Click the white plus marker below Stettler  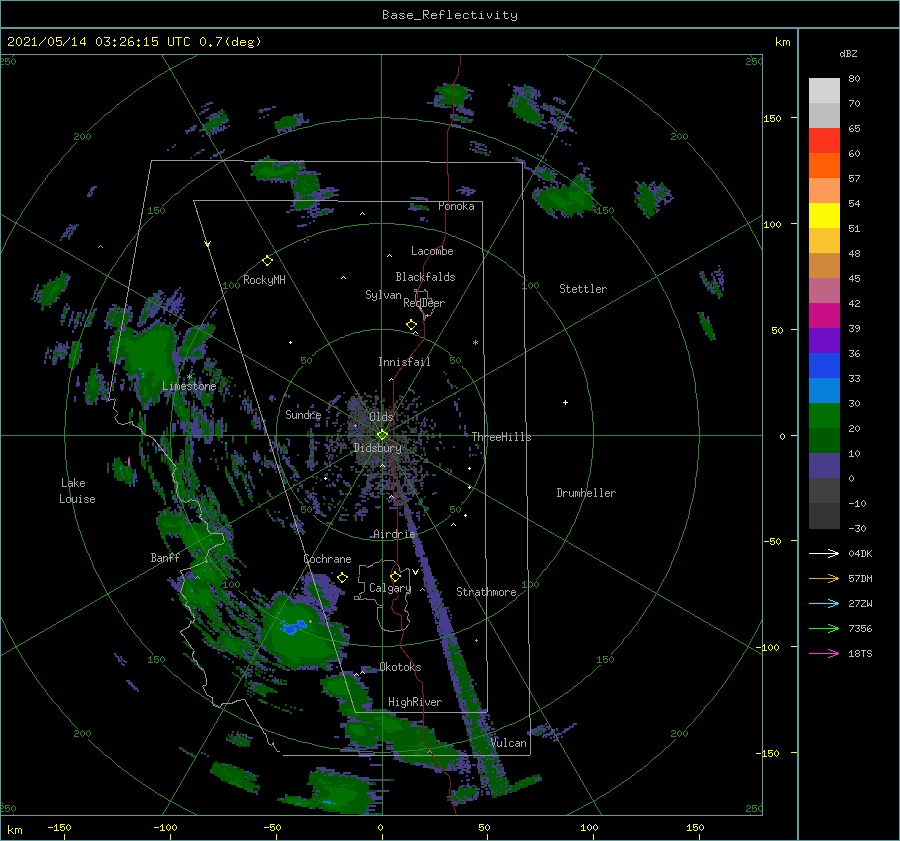[565, 402]
